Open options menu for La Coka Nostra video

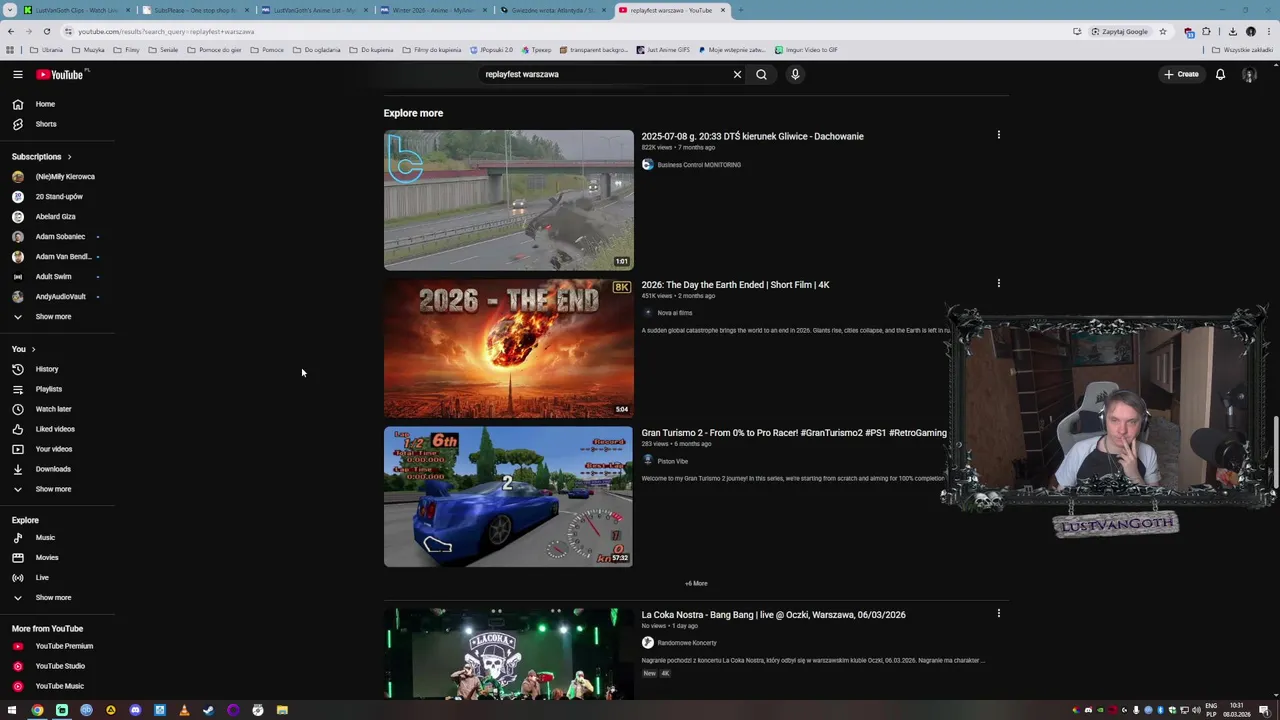998,613
